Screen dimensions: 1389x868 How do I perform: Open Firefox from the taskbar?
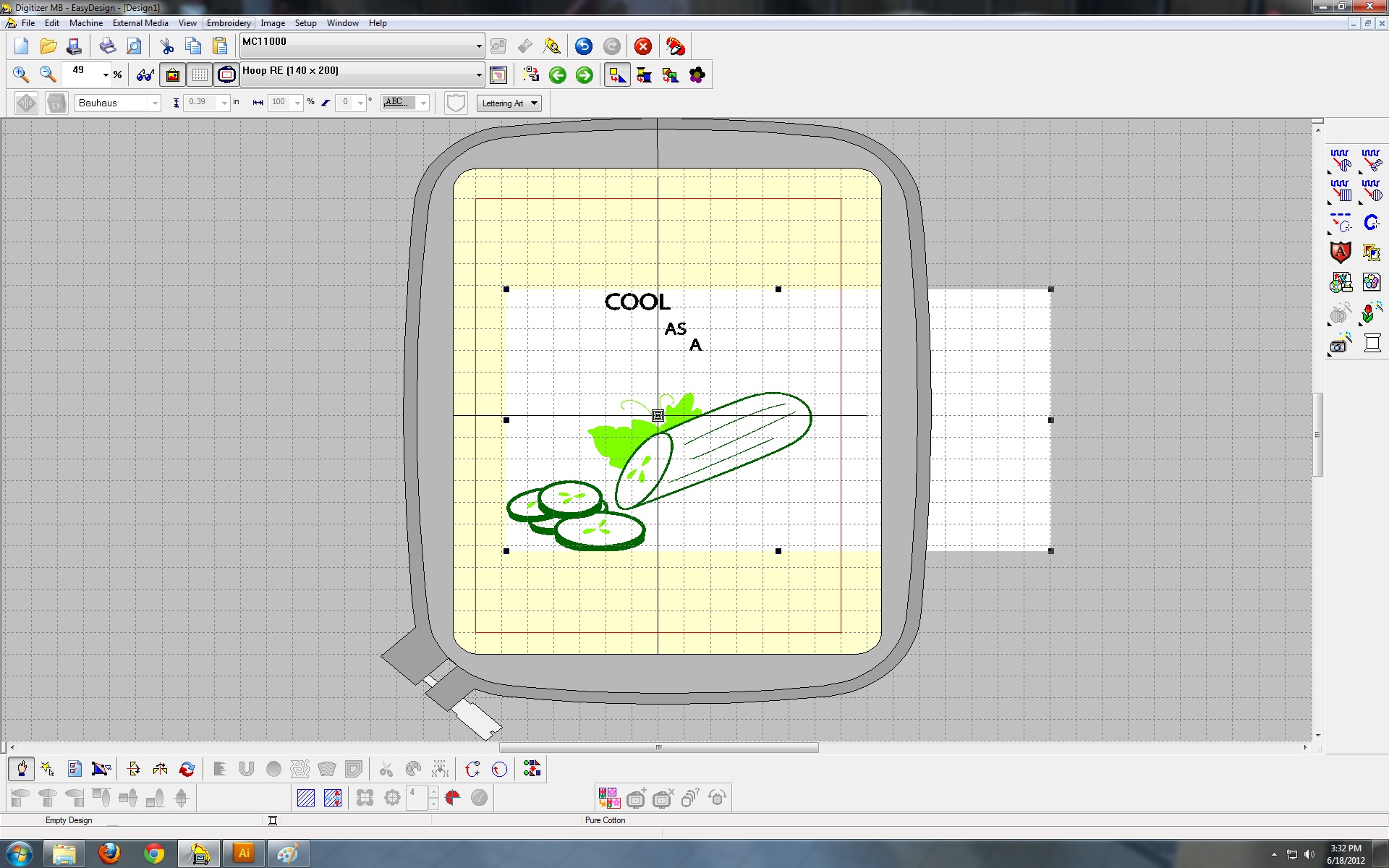click(109, 854)
